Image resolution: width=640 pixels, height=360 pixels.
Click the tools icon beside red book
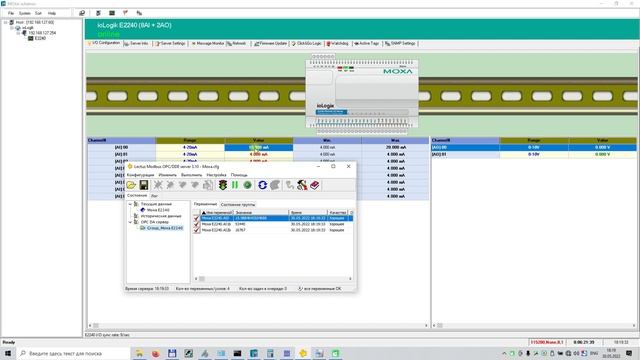(302, 185)
